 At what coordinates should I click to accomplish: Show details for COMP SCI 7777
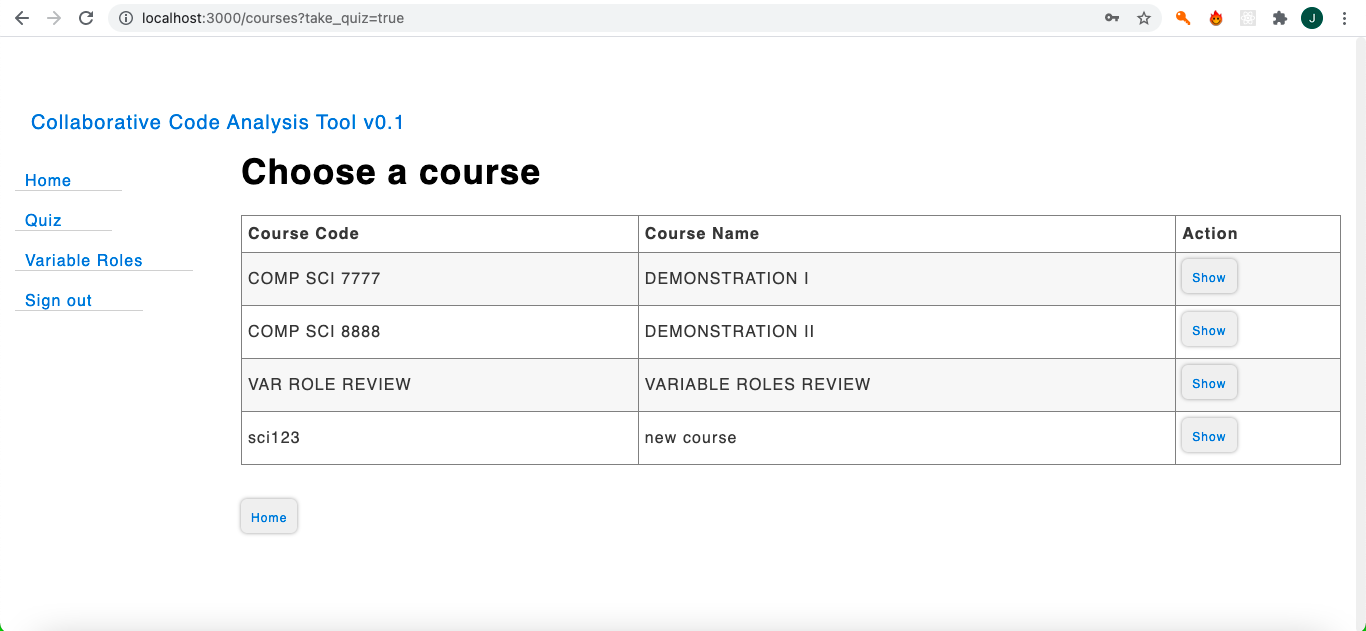[1209, 276]
